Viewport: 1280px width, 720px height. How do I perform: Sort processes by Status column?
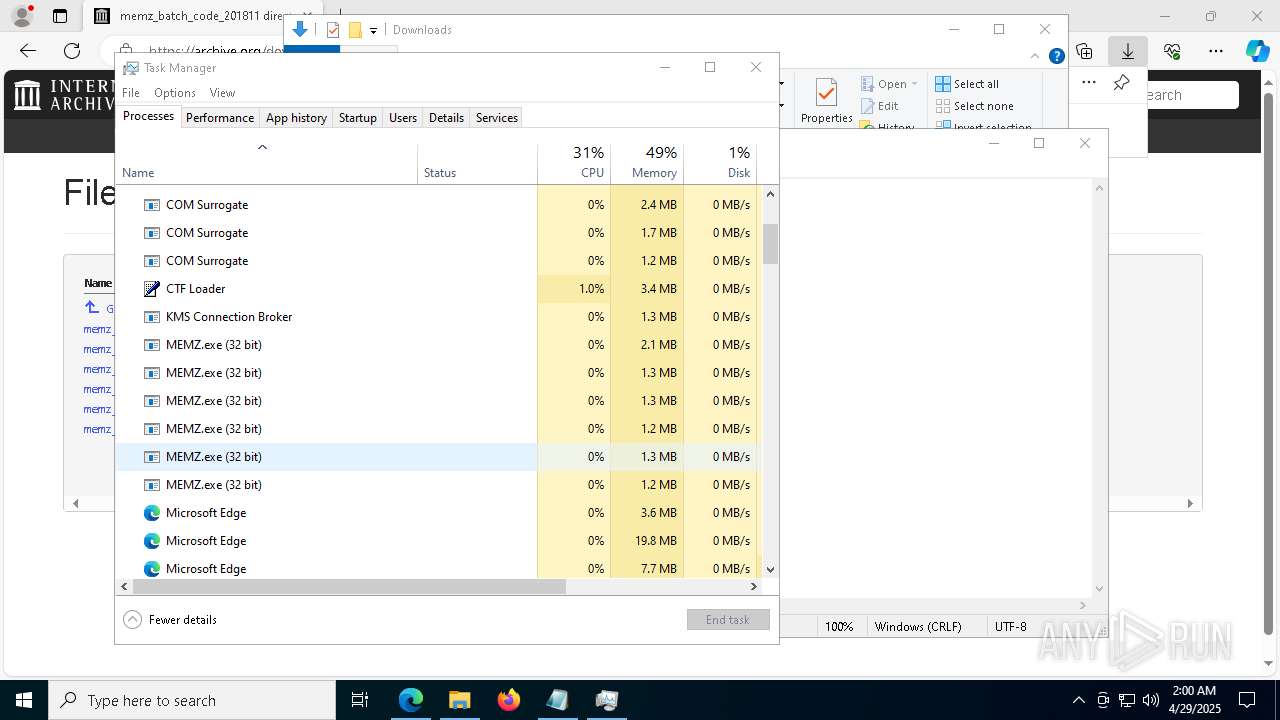[477, 164]
